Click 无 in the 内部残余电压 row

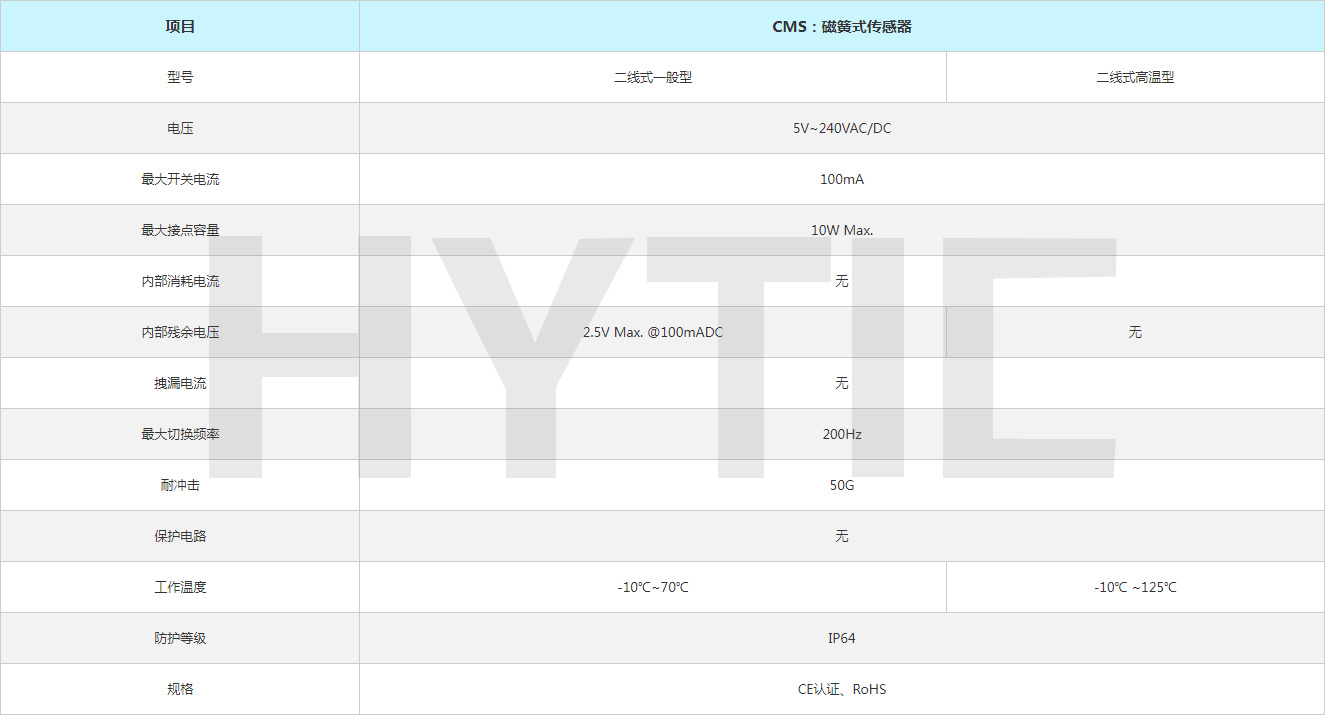(x=1135, y=332)
